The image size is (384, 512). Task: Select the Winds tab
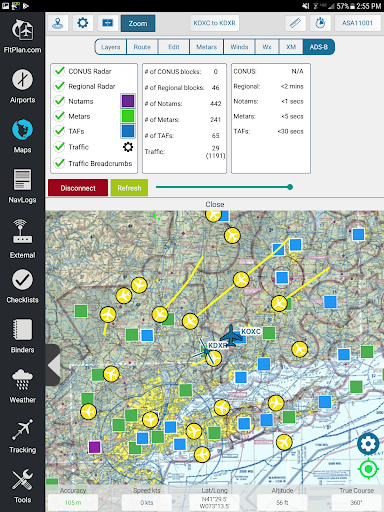coord(239,47)
